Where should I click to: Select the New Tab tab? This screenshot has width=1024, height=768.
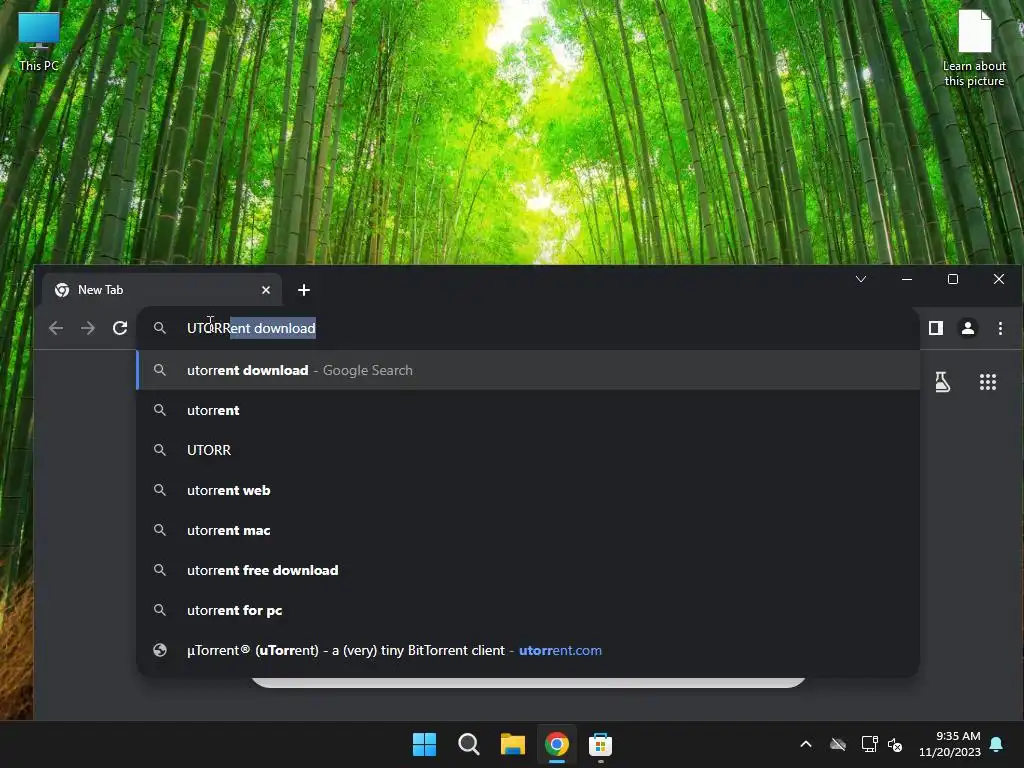tap(162, 290)
